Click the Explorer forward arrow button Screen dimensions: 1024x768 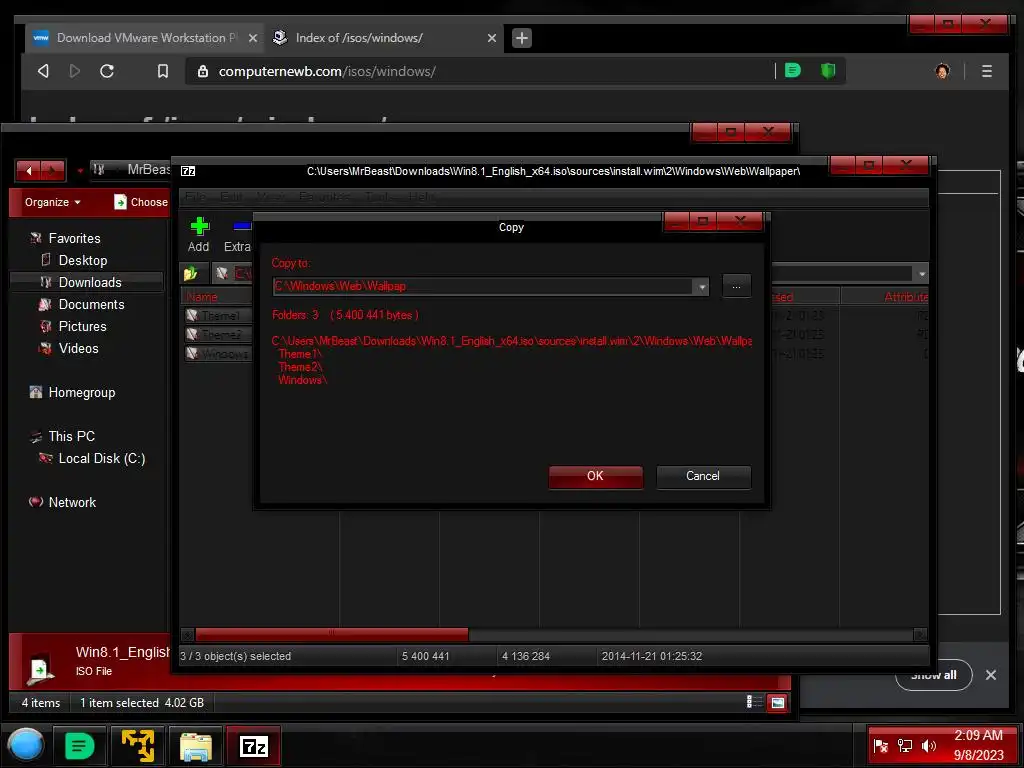click(x=53, y=170)
